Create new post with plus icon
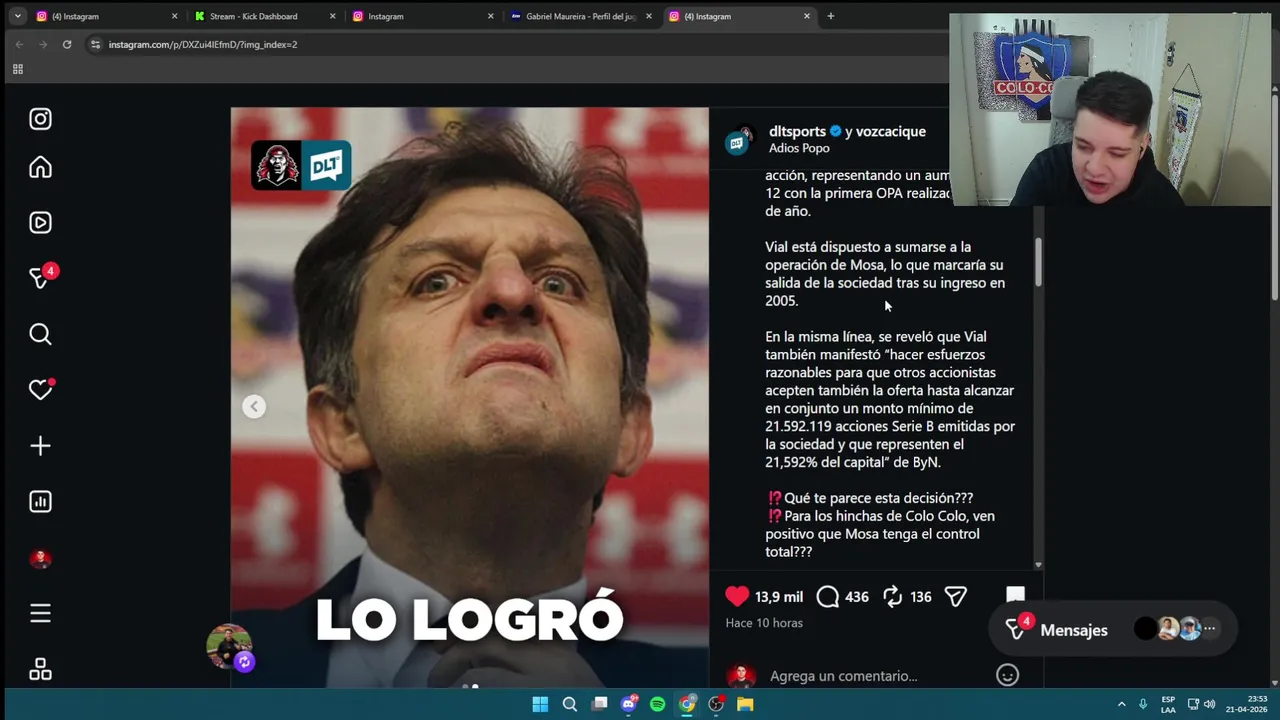Screen dimensions: 1280x720 click(x=40, y=446)
